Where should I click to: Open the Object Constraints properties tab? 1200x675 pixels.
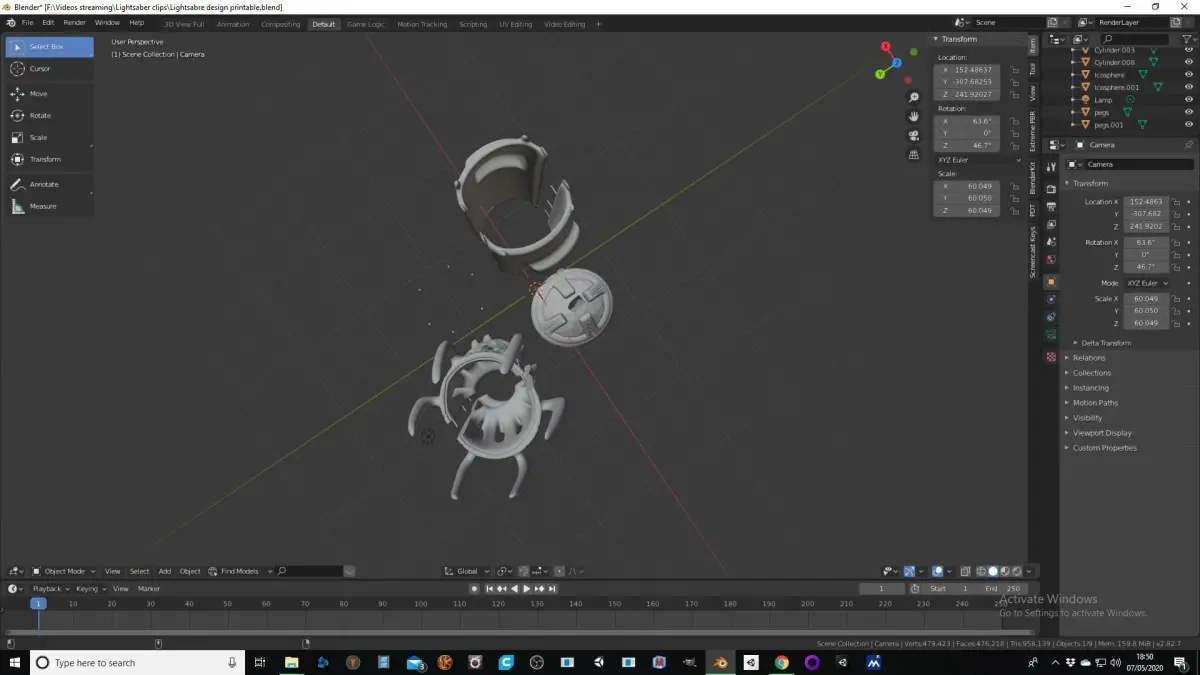tap(1051, 317)
